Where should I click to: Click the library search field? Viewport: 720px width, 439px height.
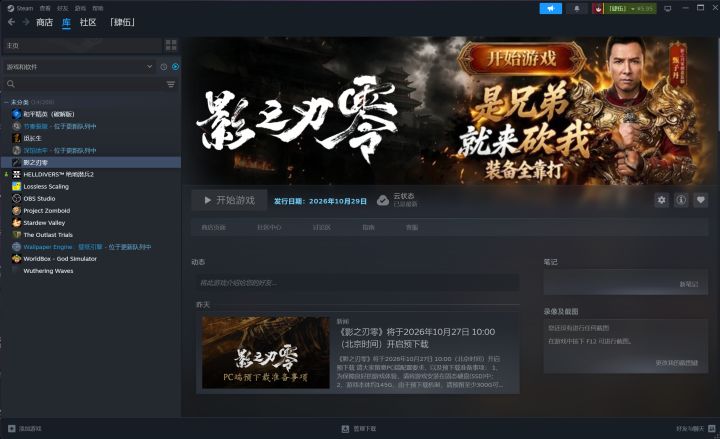84,84
